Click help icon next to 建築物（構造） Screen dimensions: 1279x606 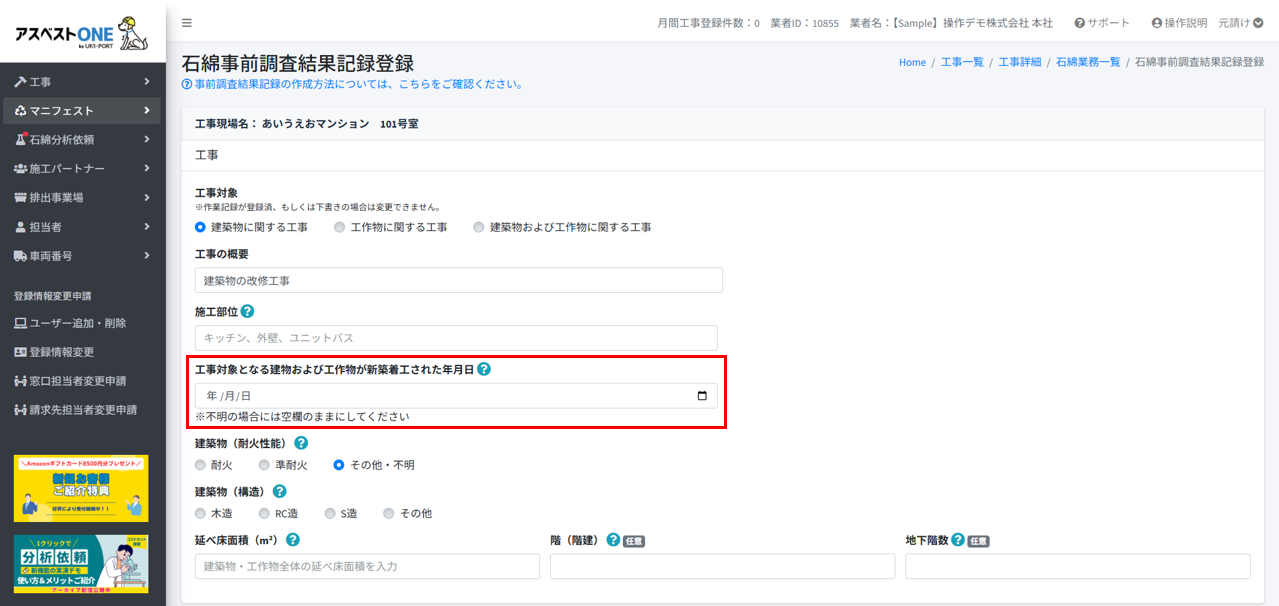pos(279,491)
